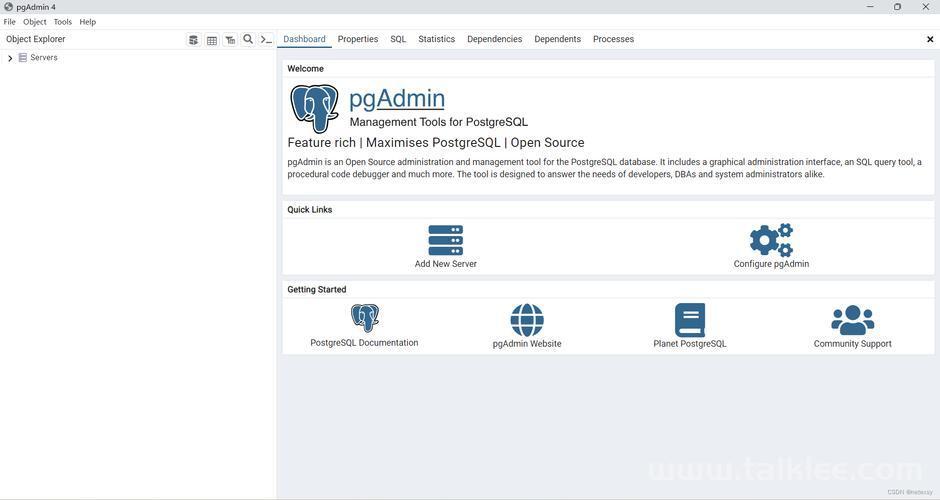Screen dimensions: 940x500
Task: Click the Getting Started section heading
Action: pos(317,290)
